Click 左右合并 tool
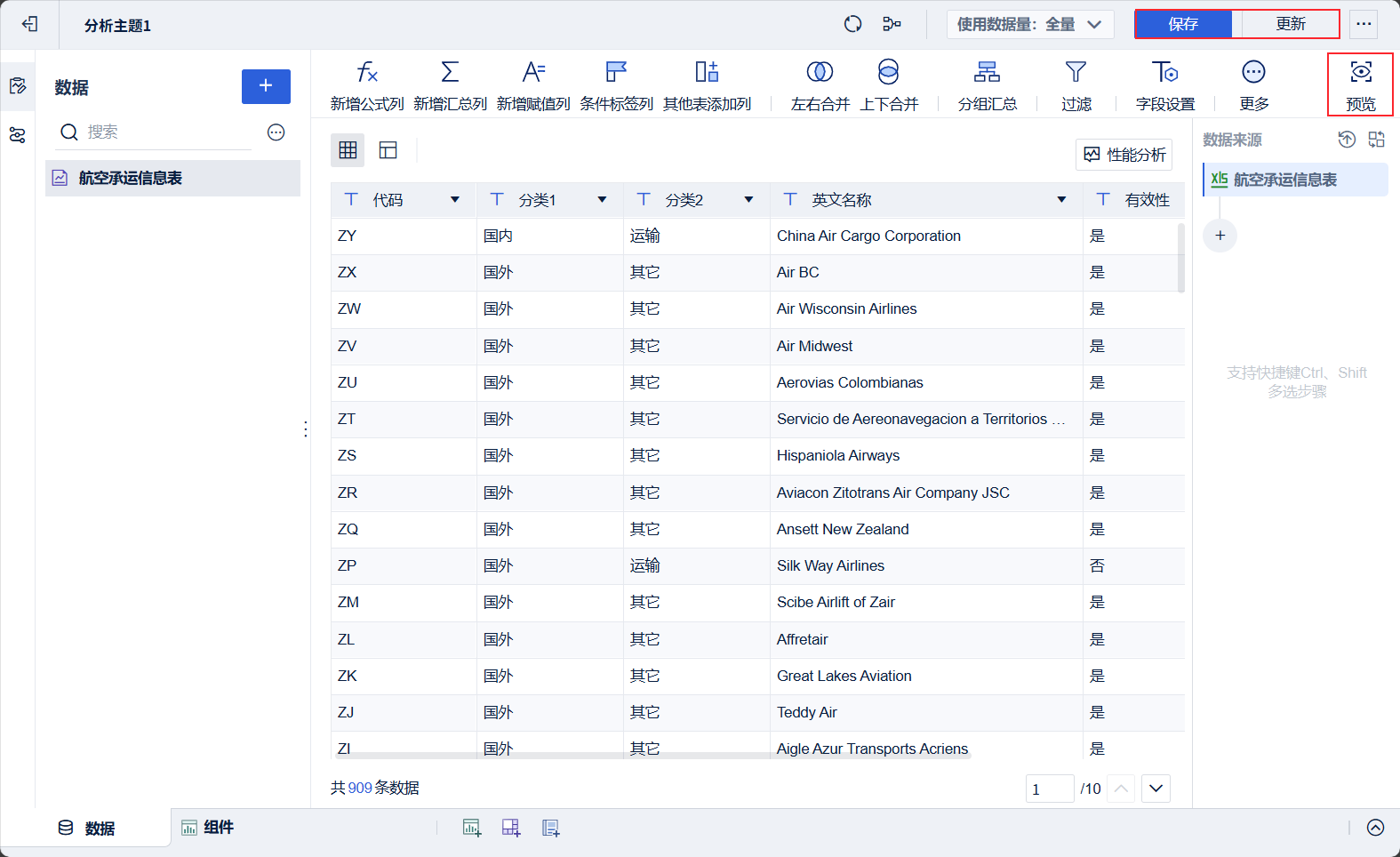The width and height of the screenshot is (1400, 857). [x=820, y=85]
